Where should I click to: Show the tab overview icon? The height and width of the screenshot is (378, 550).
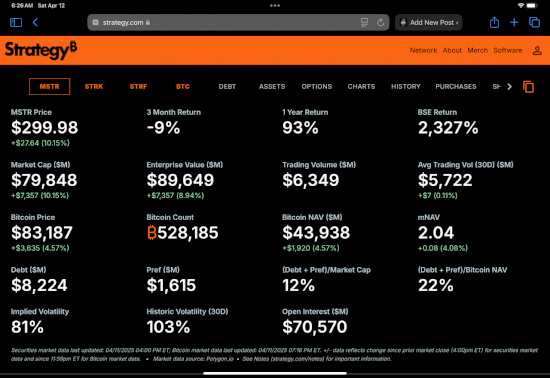tap(534, 22)
